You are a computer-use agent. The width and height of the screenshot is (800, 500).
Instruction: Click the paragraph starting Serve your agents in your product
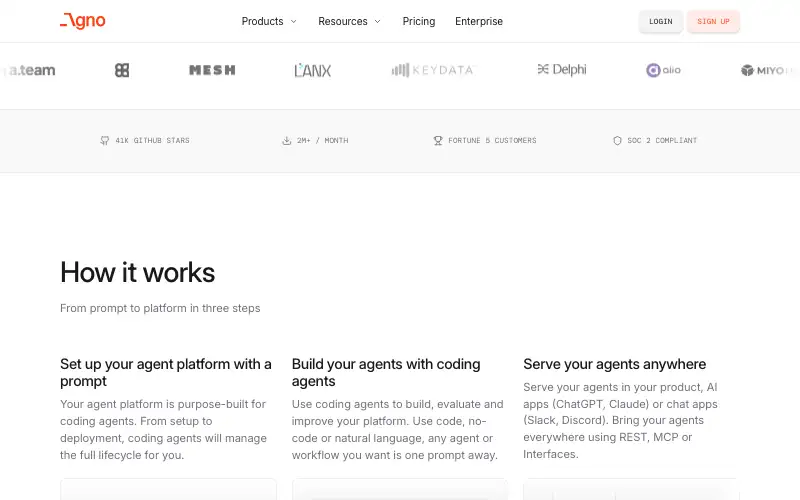coord(620,420)
